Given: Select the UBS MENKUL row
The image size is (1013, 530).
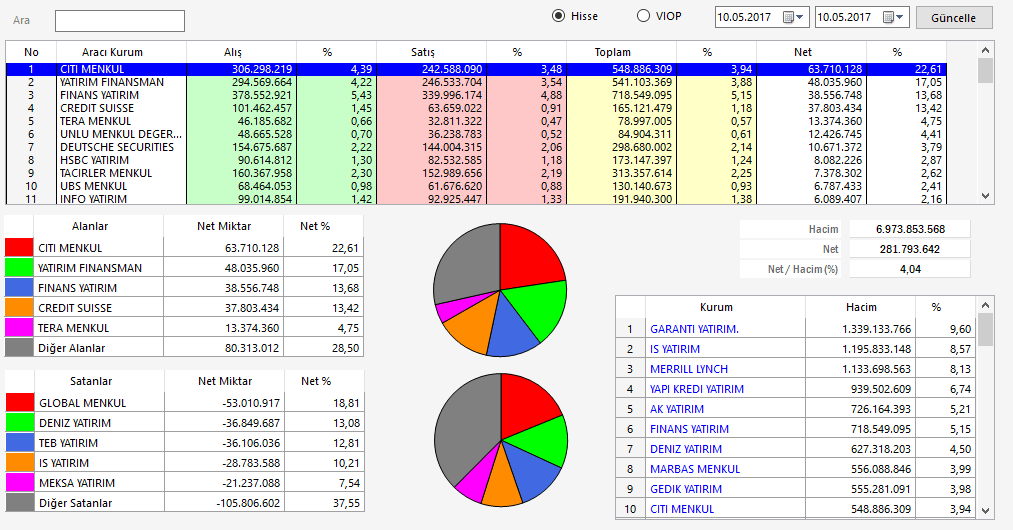Looking at the screenshot, I should 476,186.
